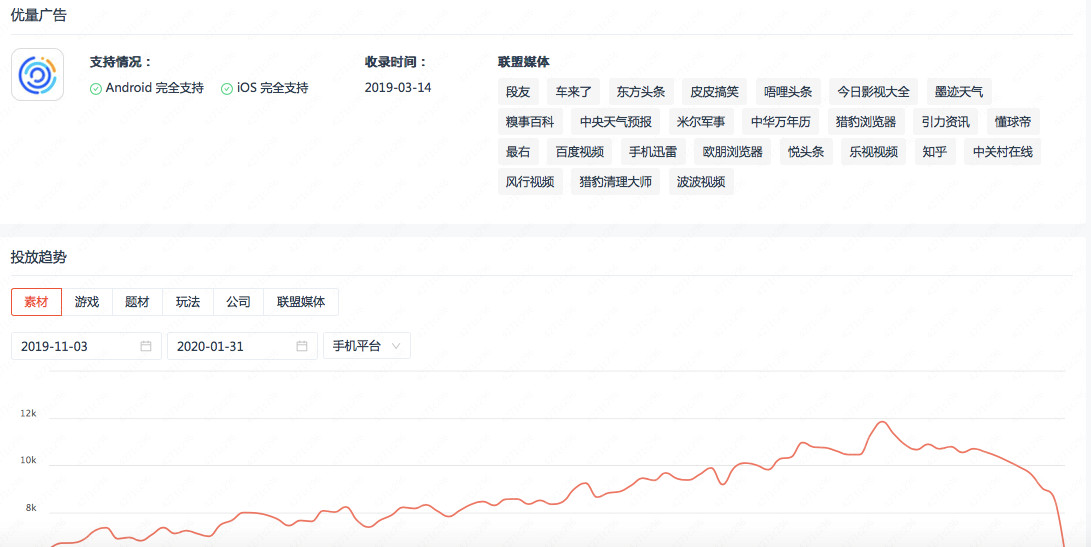Switch to the 题材 tab

pos(137,302)
